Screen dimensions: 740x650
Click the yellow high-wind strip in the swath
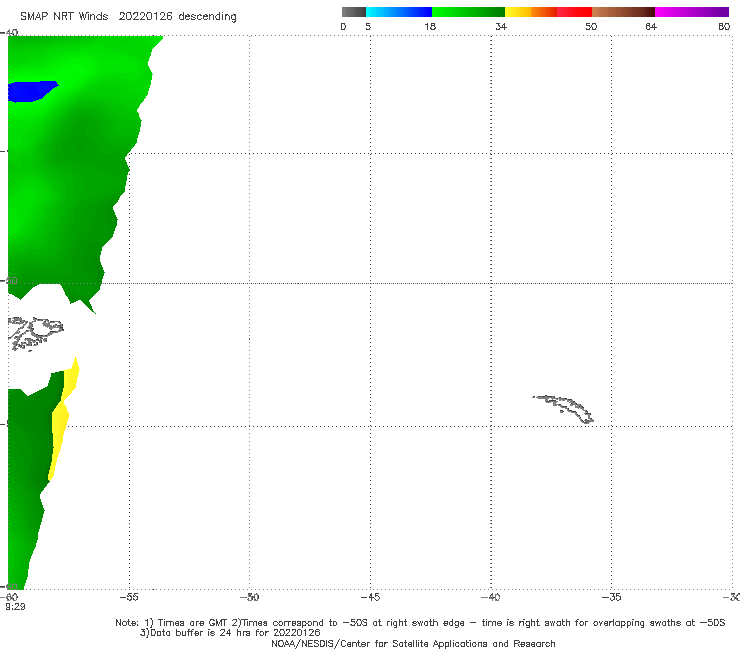(x=62, y=418)
